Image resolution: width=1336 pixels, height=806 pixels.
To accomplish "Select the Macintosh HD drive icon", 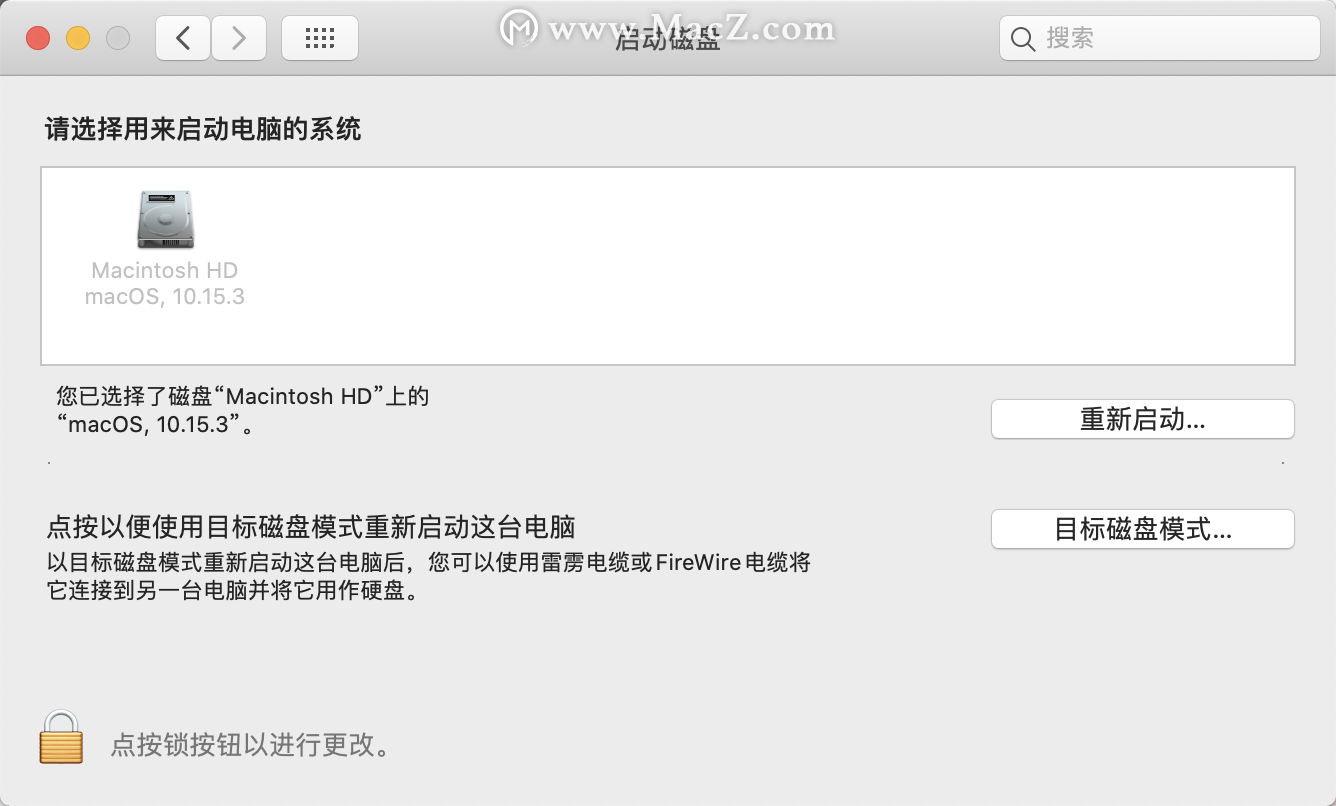I will point(165,220).
